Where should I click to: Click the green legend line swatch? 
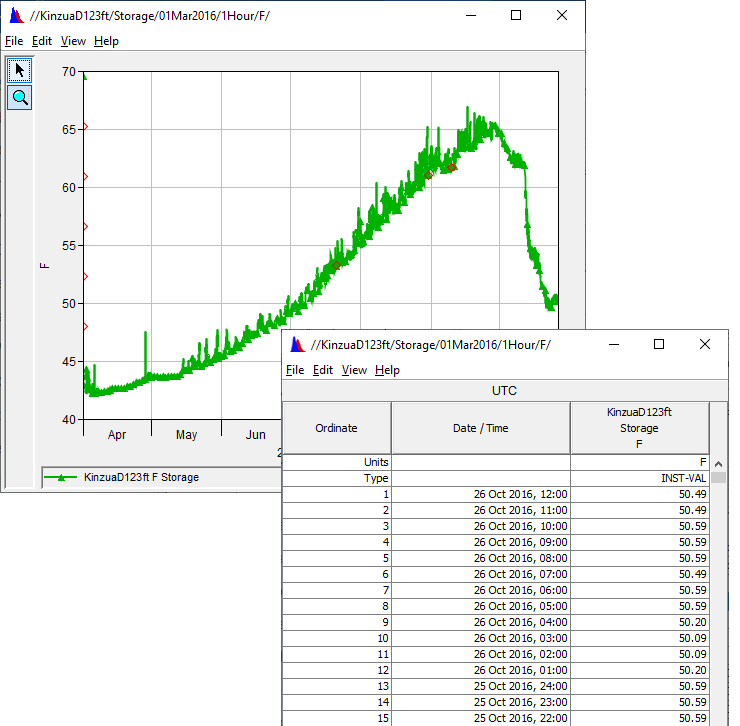[62, 478]
